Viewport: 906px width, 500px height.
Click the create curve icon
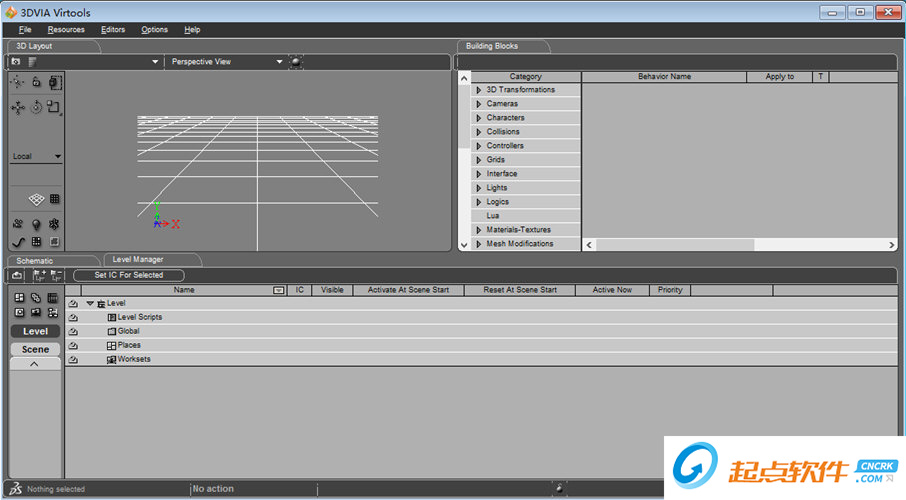(18, 242)
